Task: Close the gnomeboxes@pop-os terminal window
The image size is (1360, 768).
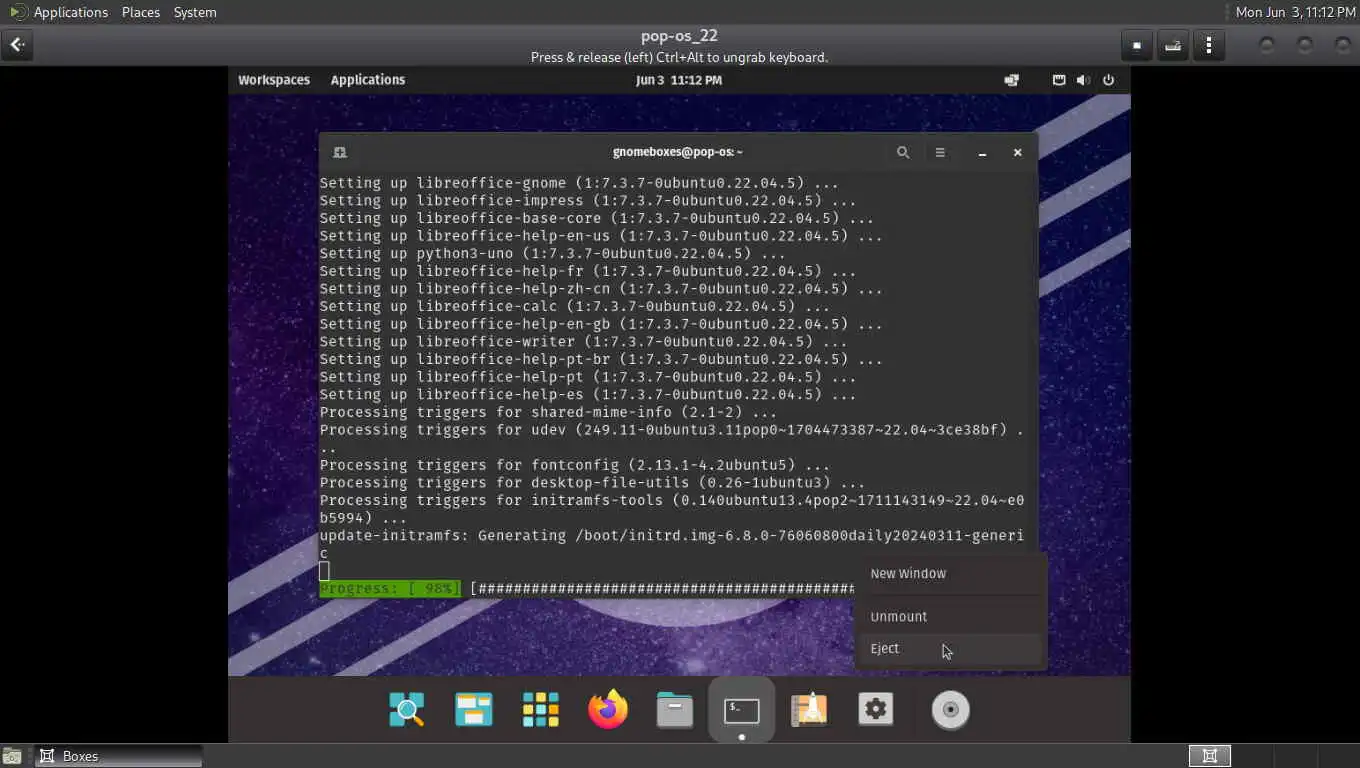Action: coord(1017,152)
